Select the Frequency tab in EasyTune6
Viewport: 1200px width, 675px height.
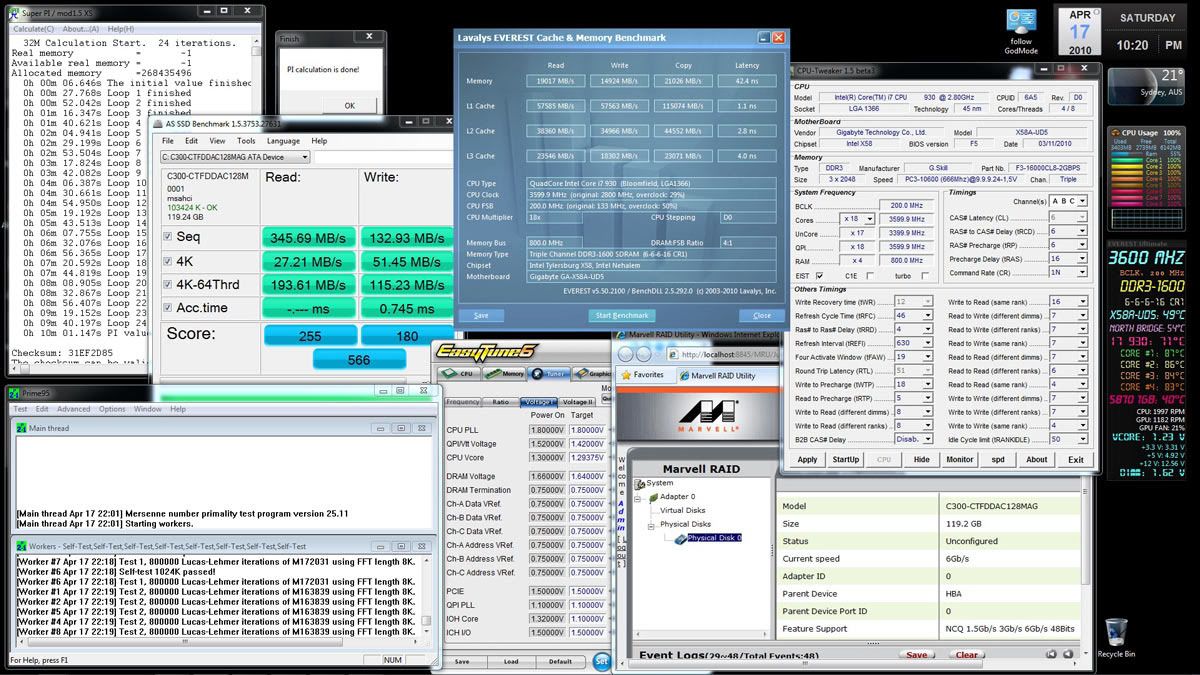click(x=462, y=402)
